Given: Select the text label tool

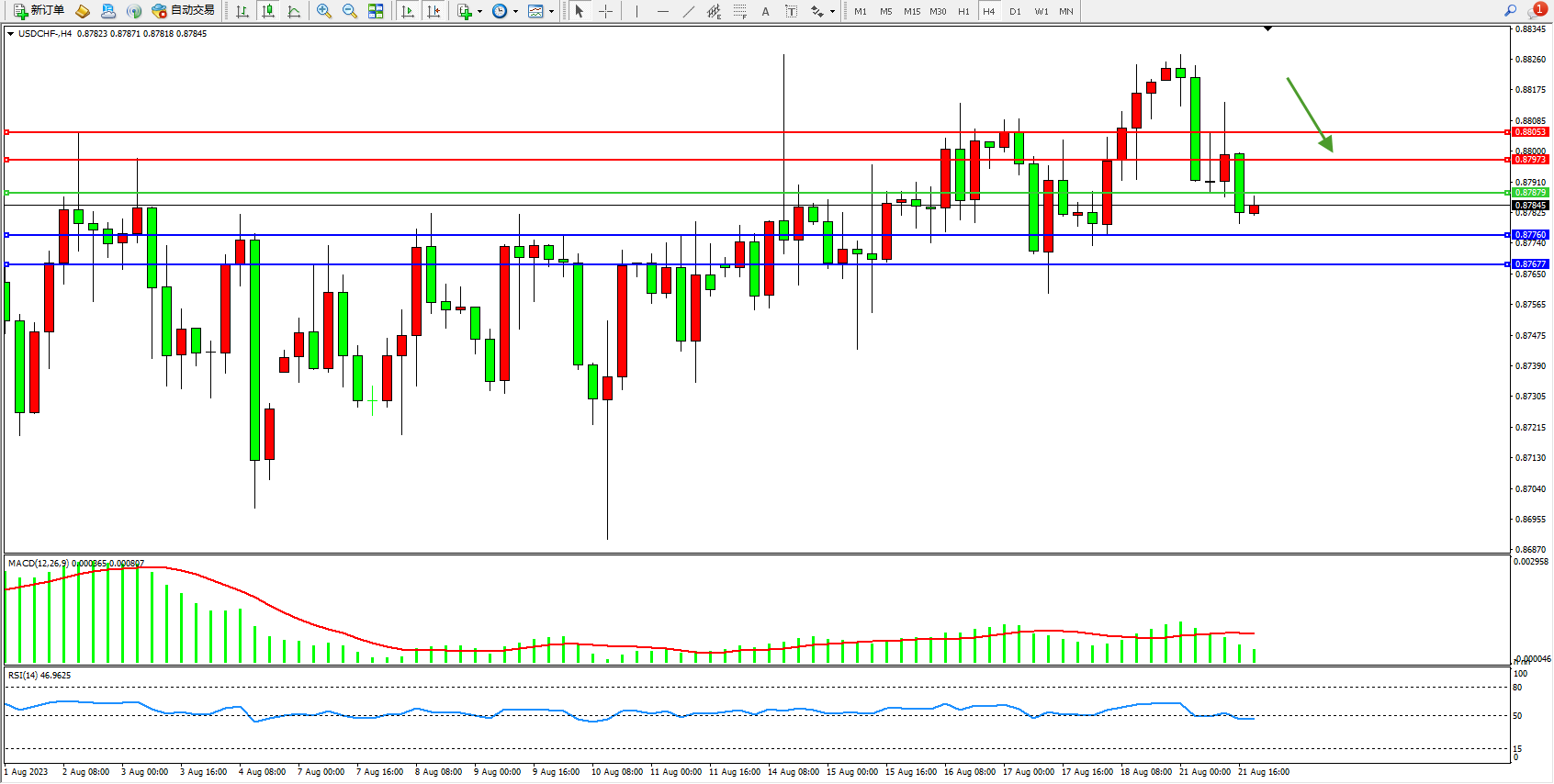Looking at the screenshot, I should pyautogui.click(x=791, y=11).
